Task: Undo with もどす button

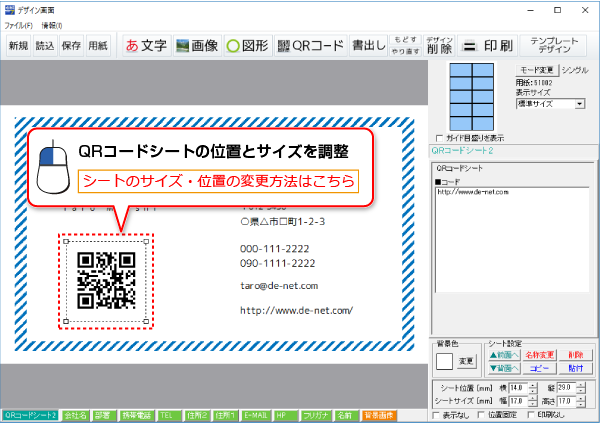Action: coord(406,40)
